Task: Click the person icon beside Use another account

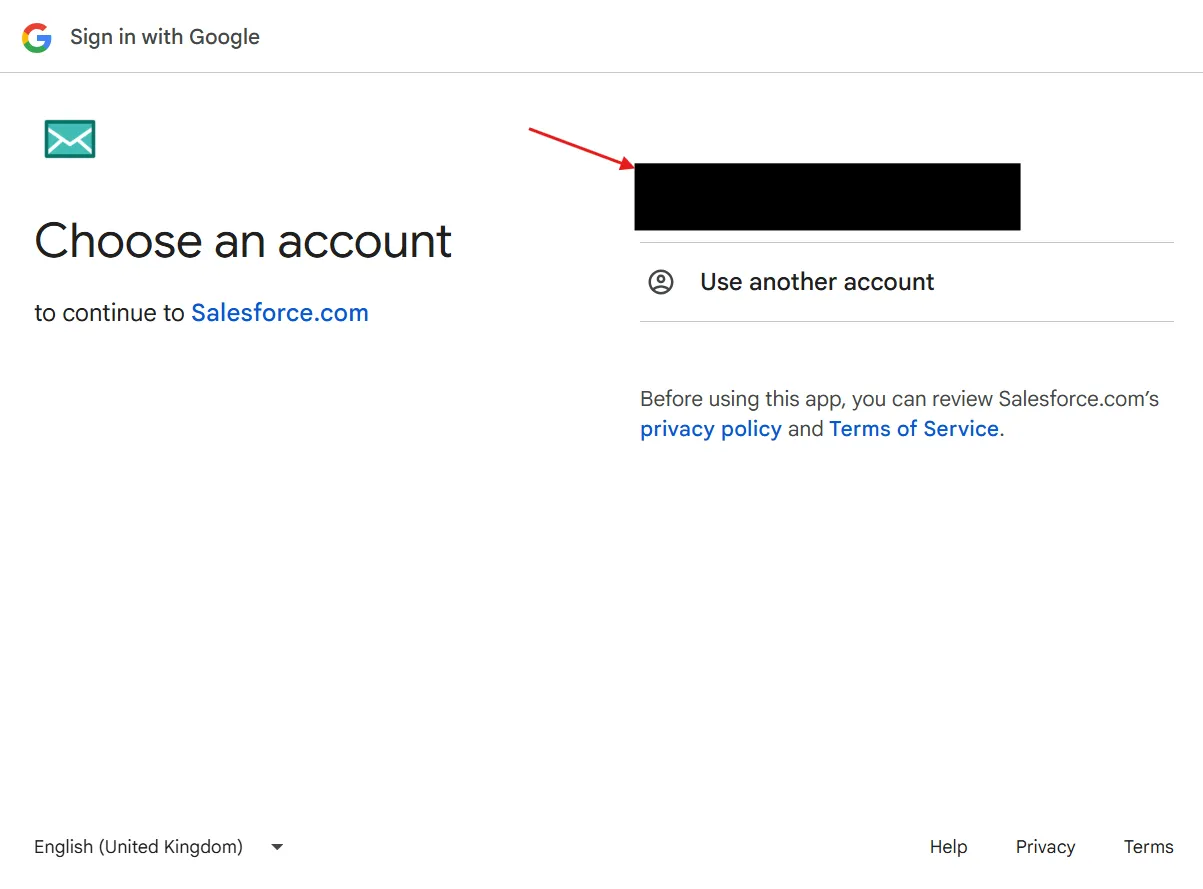Action: [661, 282]
